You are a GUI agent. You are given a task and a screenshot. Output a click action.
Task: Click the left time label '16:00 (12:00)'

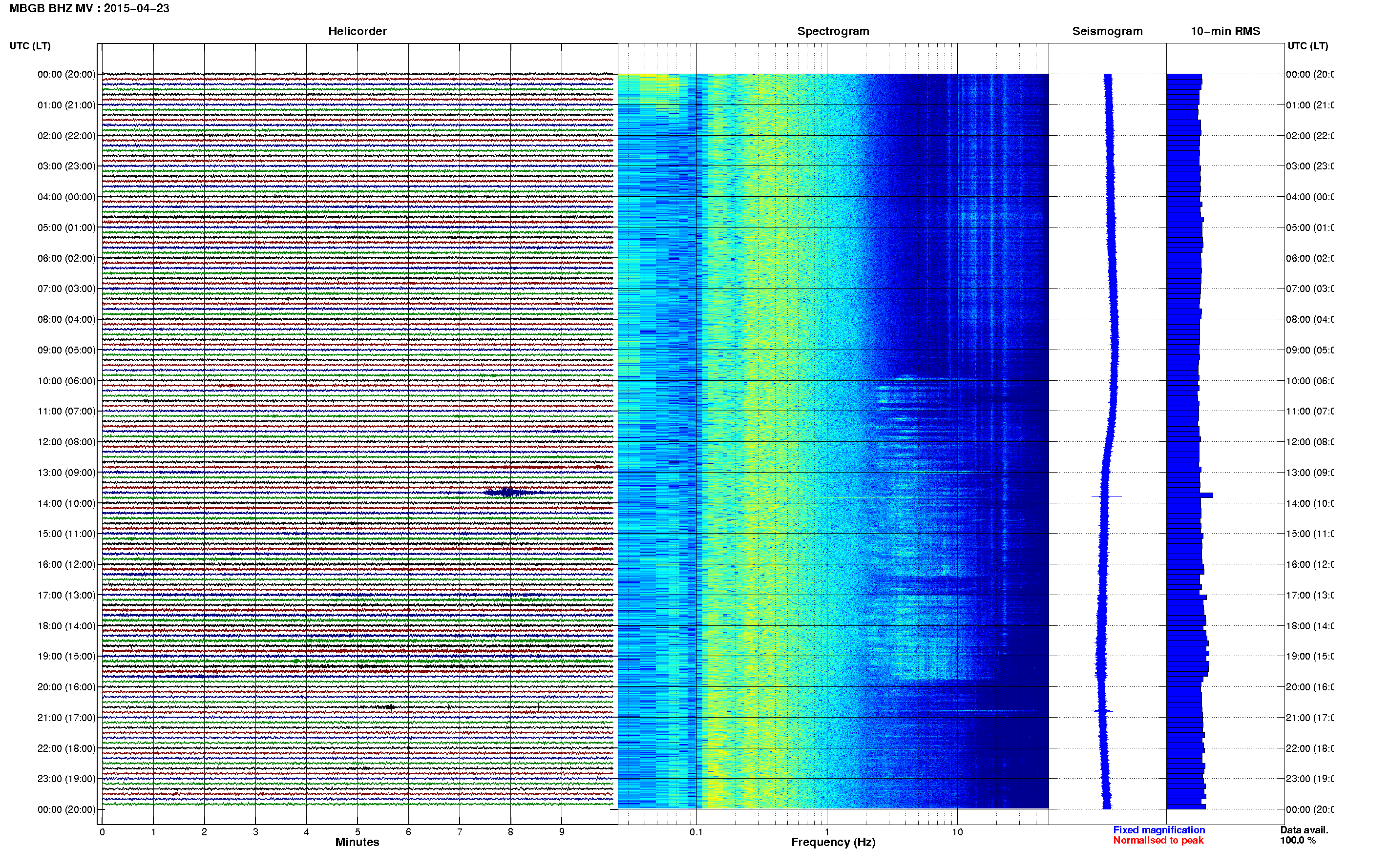tap(66, 564)
